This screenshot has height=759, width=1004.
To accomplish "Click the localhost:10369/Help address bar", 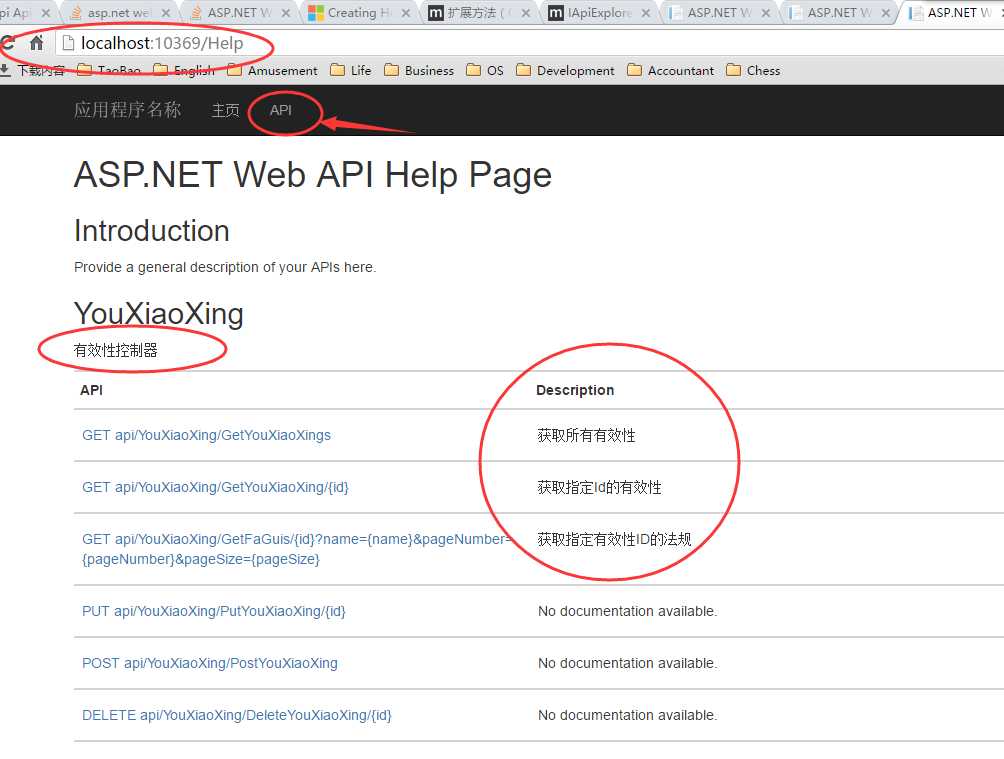I will pyautogui.click(x=530, y=43).
